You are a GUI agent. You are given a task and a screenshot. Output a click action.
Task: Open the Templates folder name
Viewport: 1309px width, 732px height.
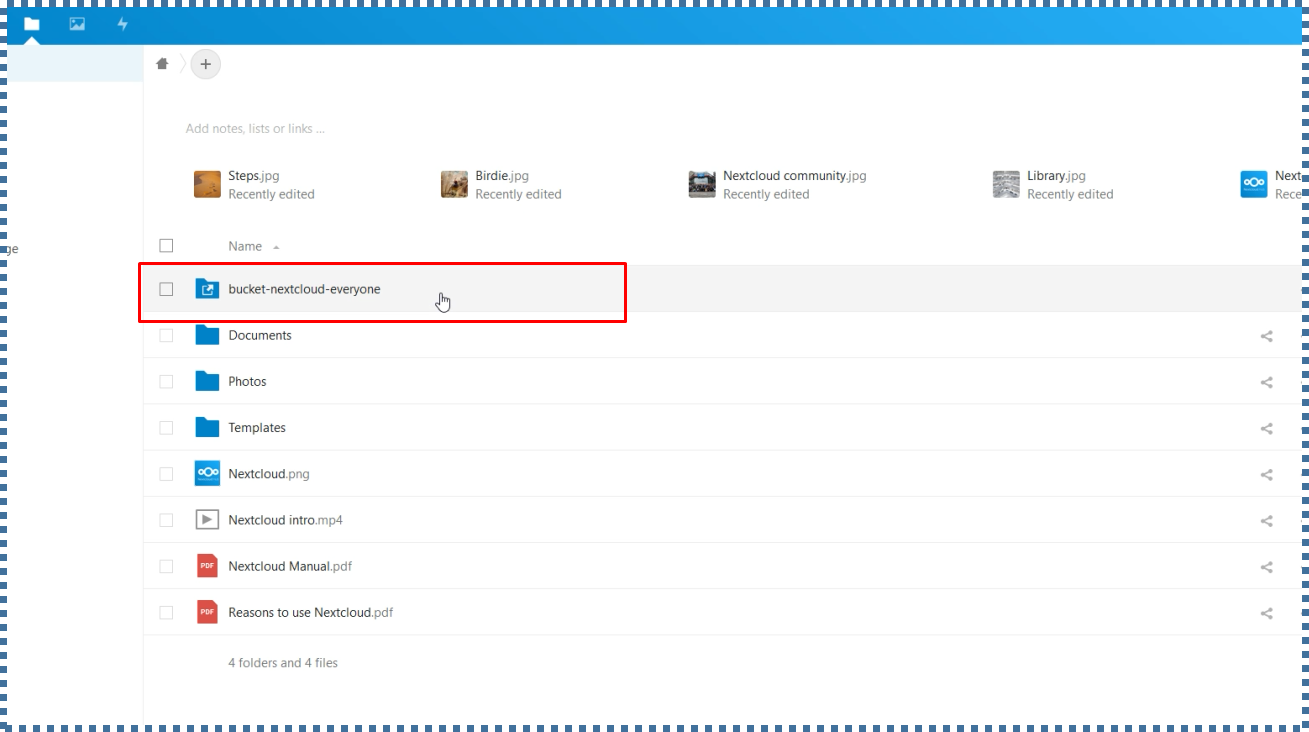tap(257, 427)
